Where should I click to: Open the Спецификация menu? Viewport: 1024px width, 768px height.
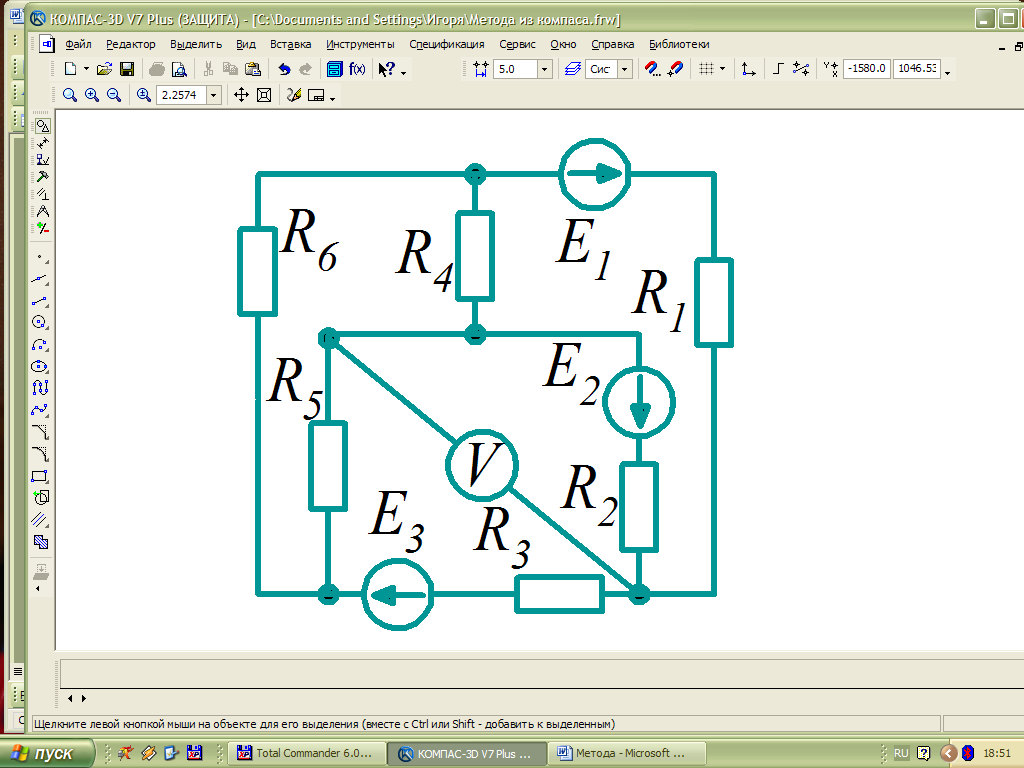coord(447,44)
